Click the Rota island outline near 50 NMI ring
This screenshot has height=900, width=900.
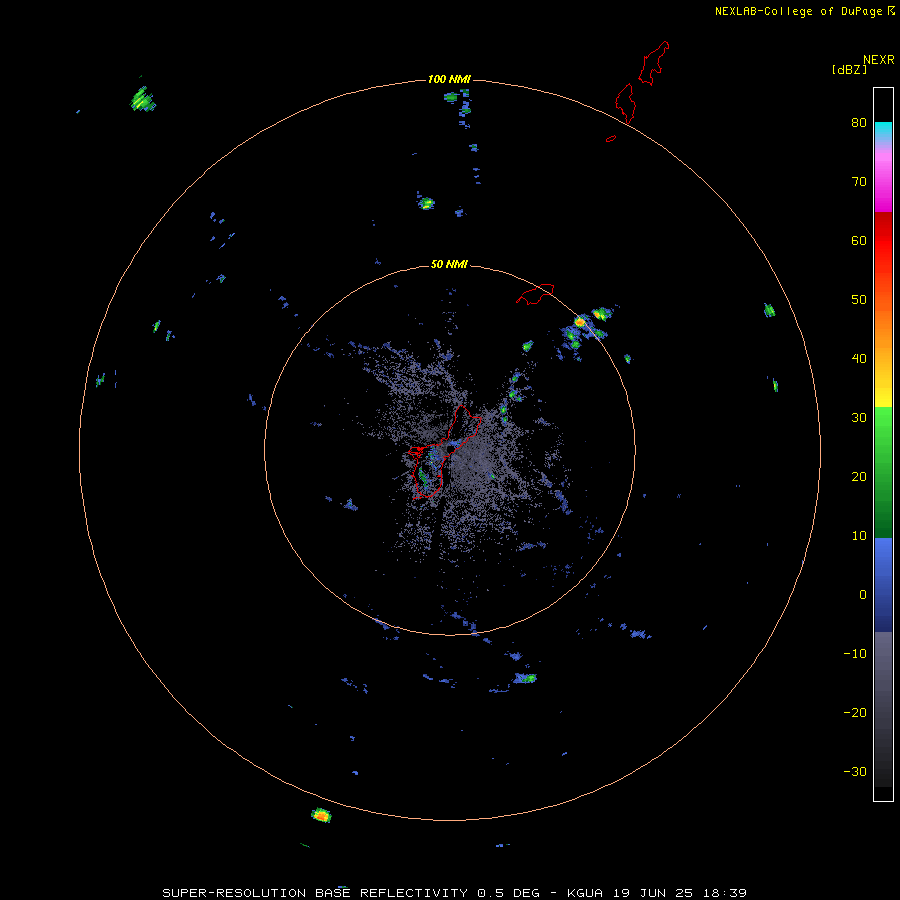click(535, 293)
